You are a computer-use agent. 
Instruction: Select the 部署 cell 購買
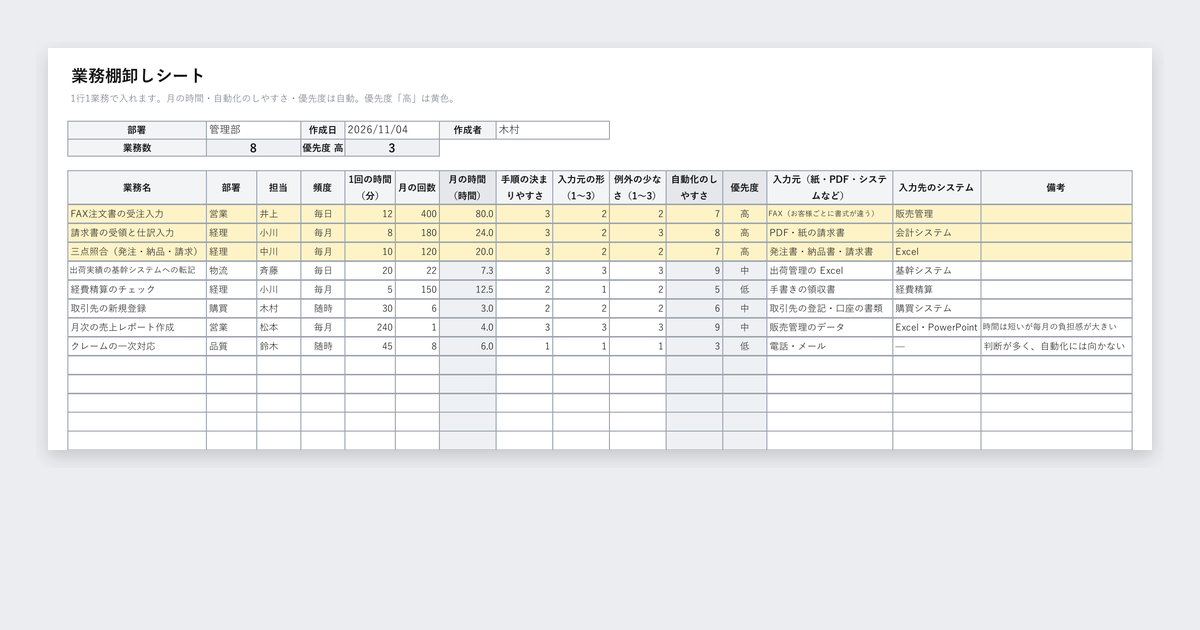(231, 309)
